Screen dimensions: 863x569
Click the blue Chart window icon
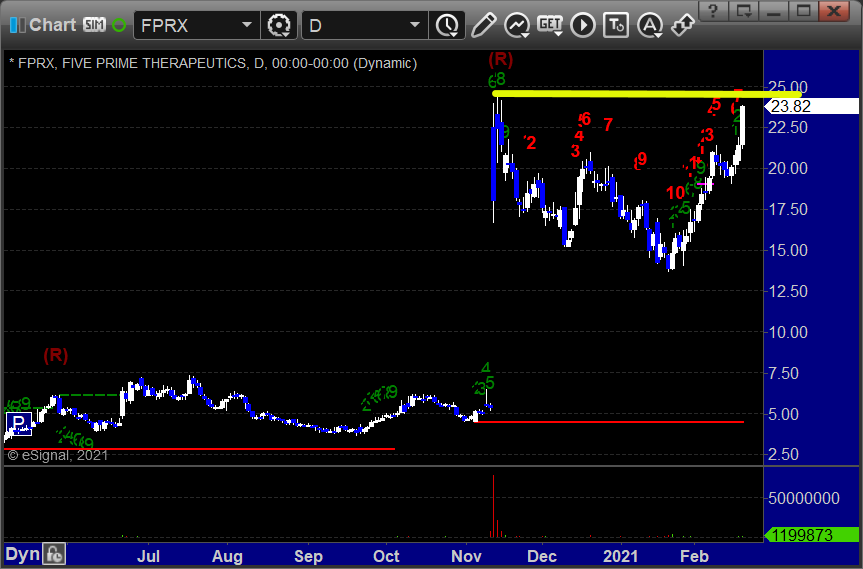pyautogui.click(x=17, y=25)
